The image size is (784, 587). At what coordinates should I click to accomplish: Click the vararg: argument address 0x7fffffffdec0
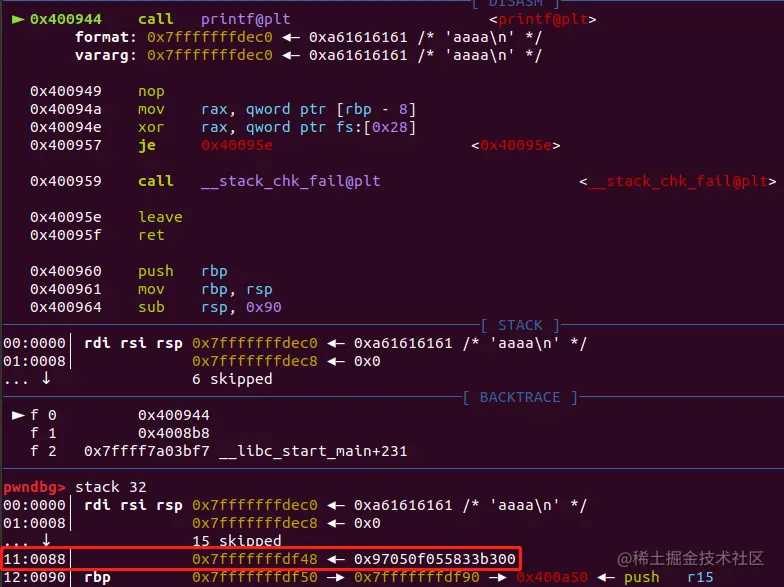210,55
